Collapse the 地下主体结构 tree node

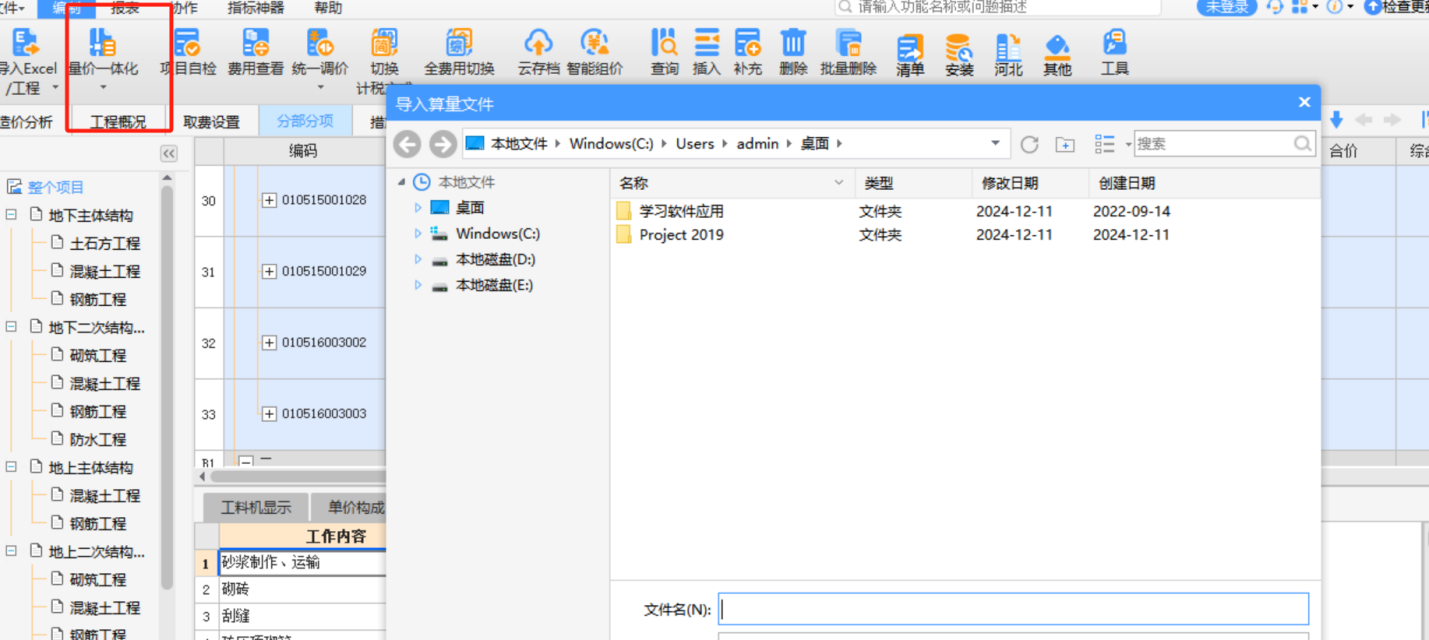[12, 215]
